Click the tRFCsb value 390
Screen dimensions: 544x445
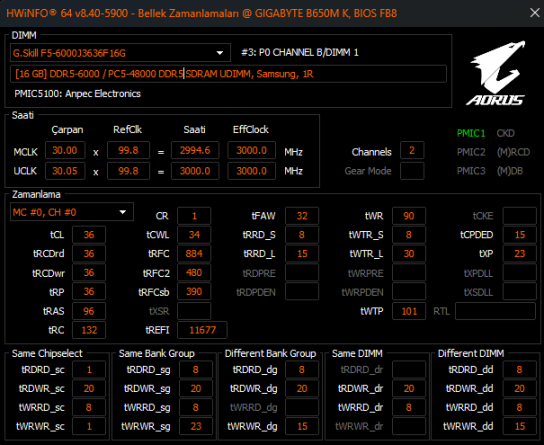(194, 292)
